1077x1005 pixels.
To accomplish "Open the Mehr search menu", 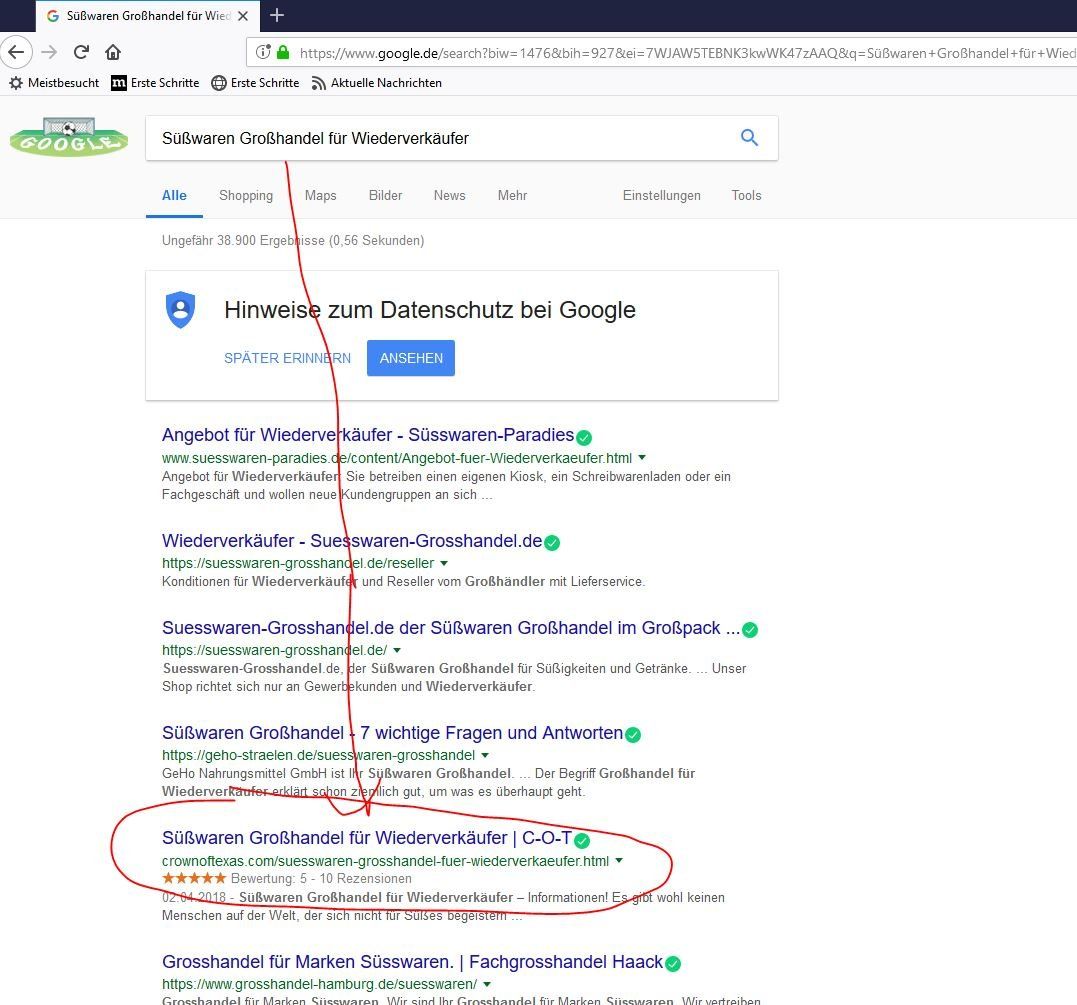I will tap(512, 195).
